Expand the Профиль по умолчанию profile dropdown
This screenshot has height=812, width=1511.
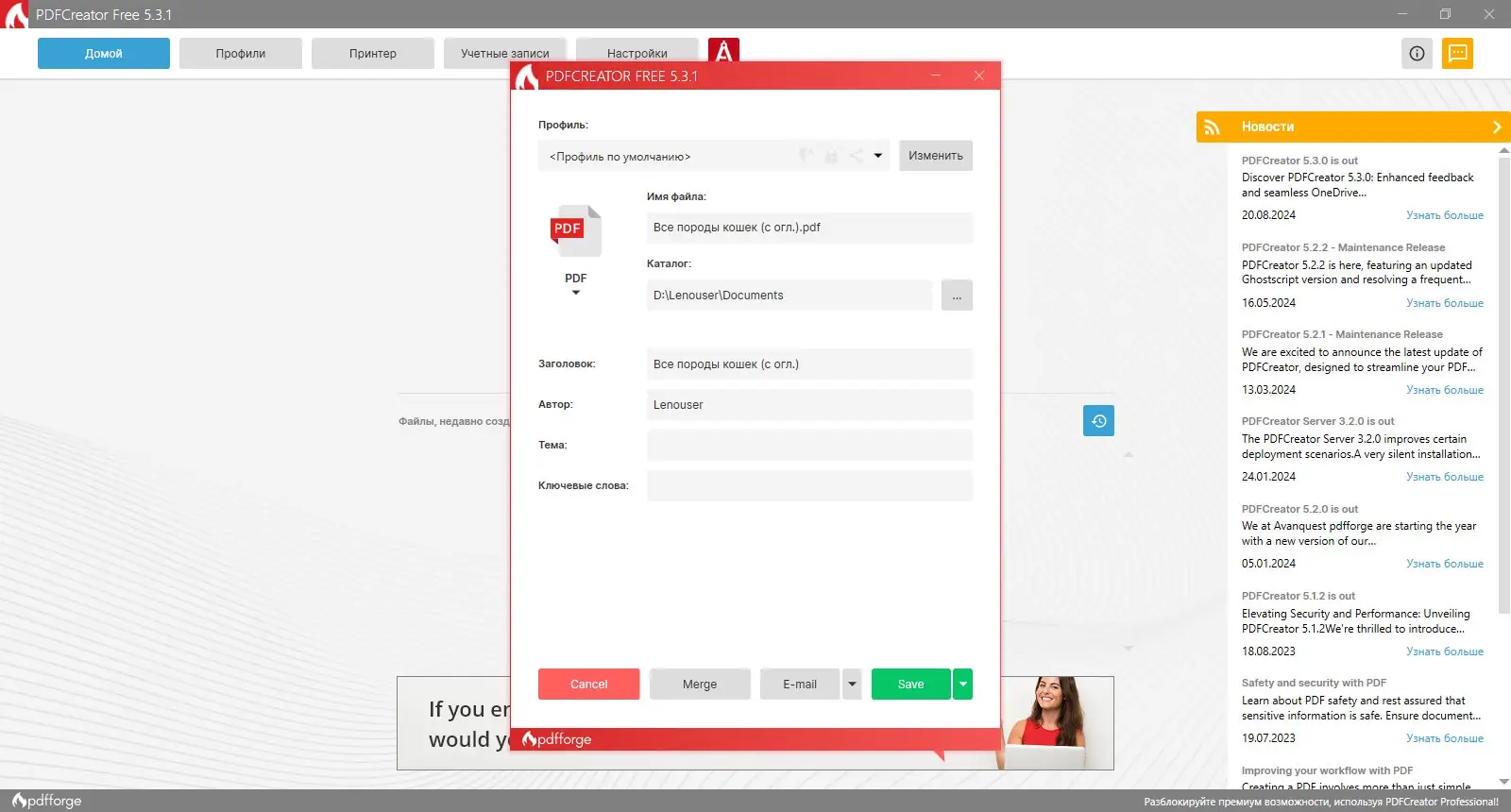(x=878, y=156)
